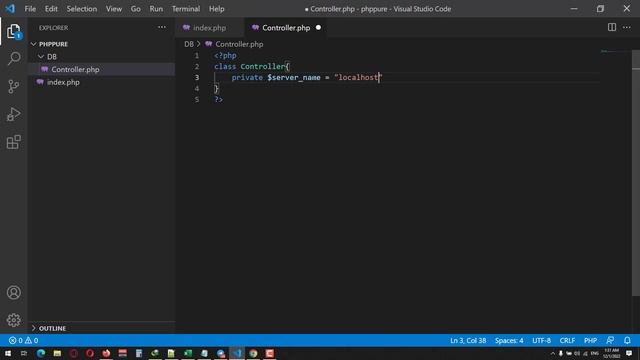Show hidden system tray icons

pyautogui.click(x=553, y=353)
